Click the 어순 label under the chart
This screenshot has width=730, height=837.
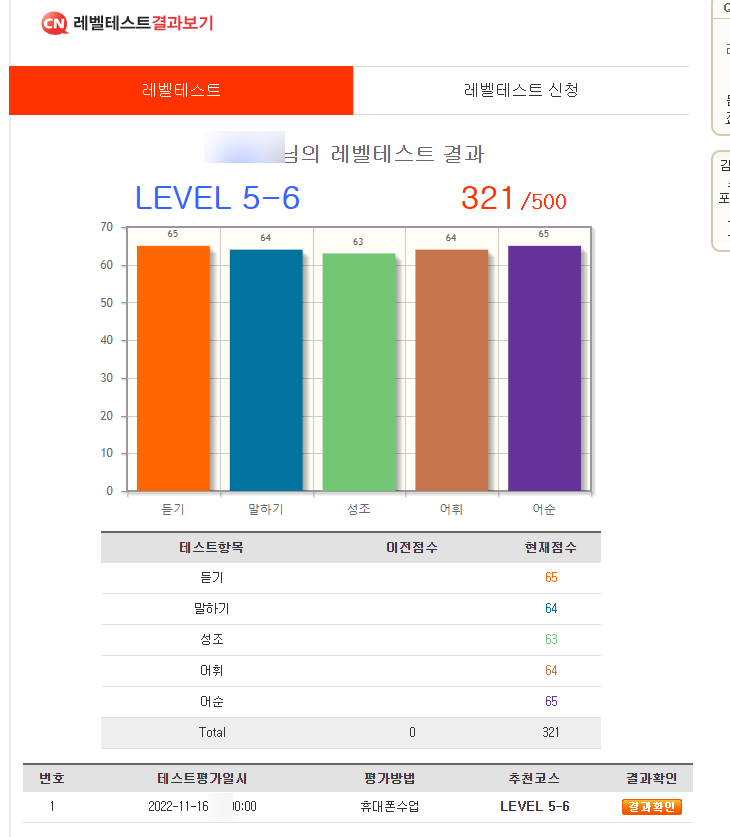click(x=544, y=510)
